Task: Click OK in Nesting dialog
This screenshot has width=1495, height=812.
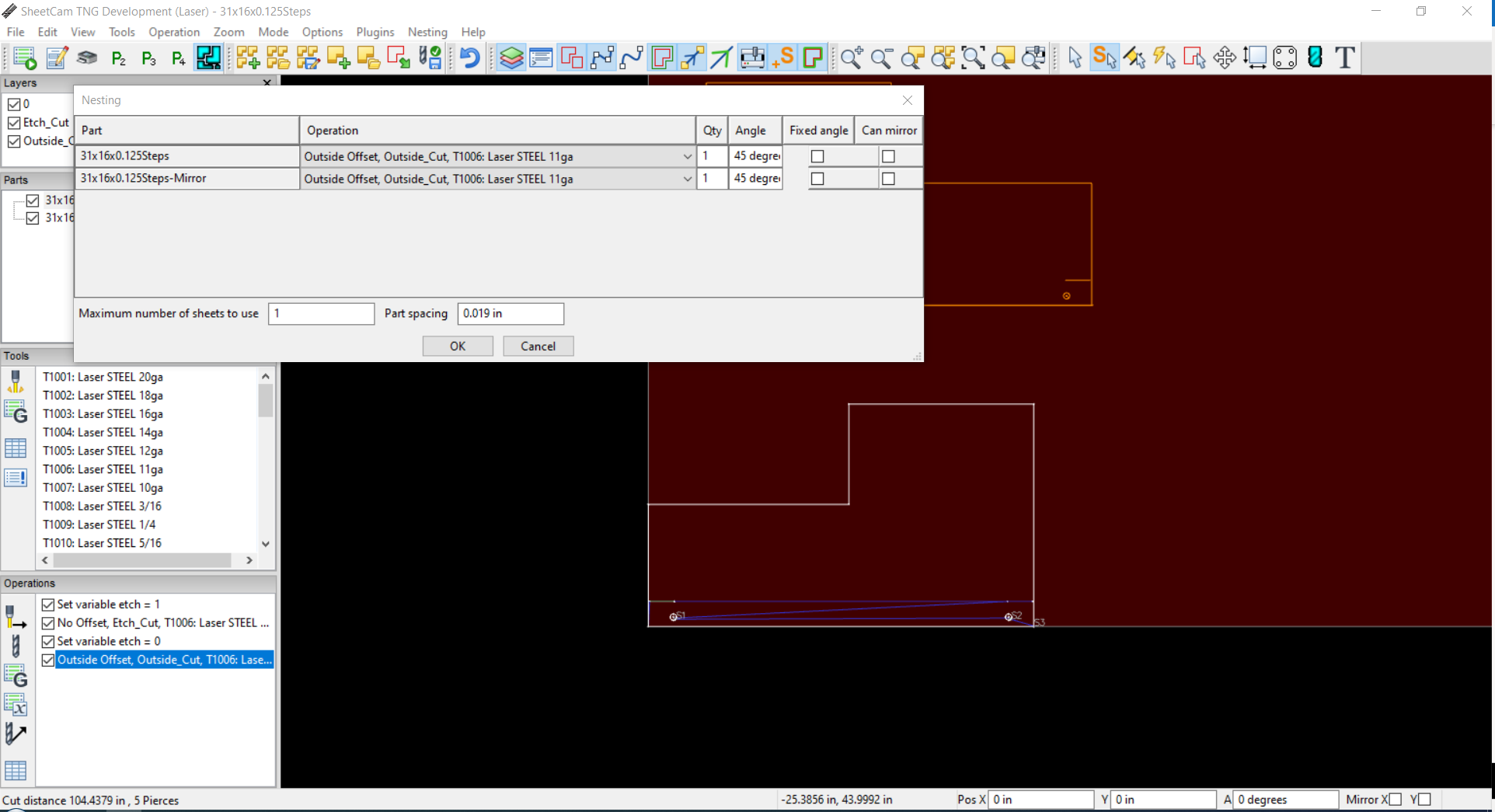Action: coord(458,346)
